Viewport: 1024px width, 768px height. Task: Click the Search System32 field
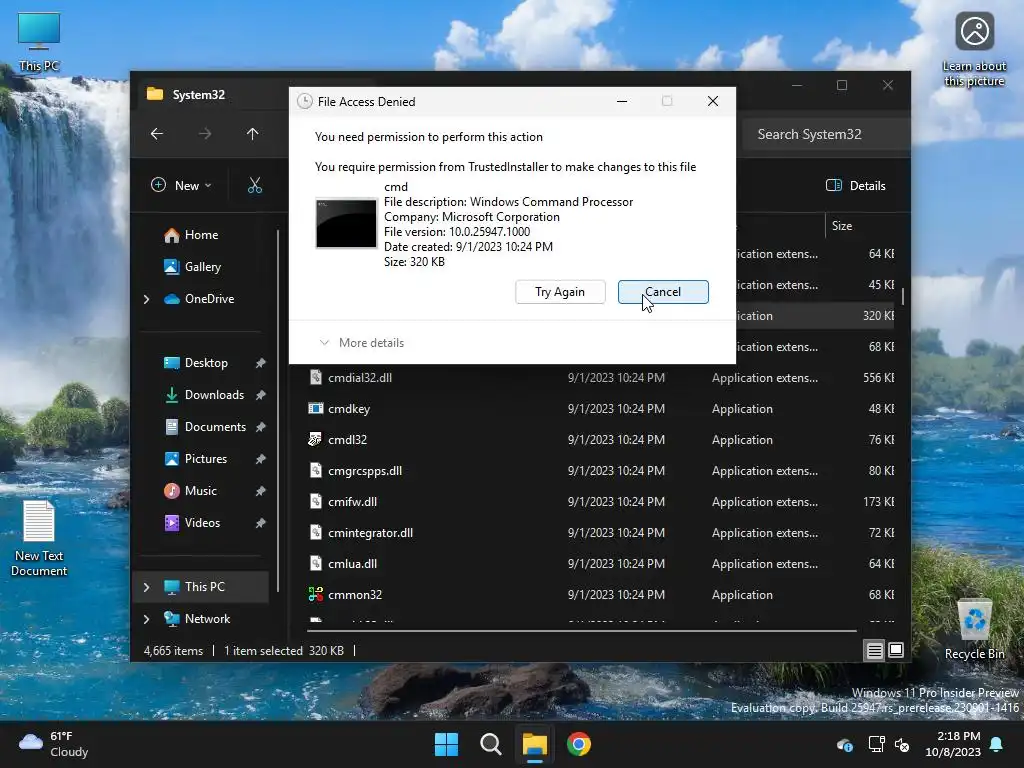[825, 135]
